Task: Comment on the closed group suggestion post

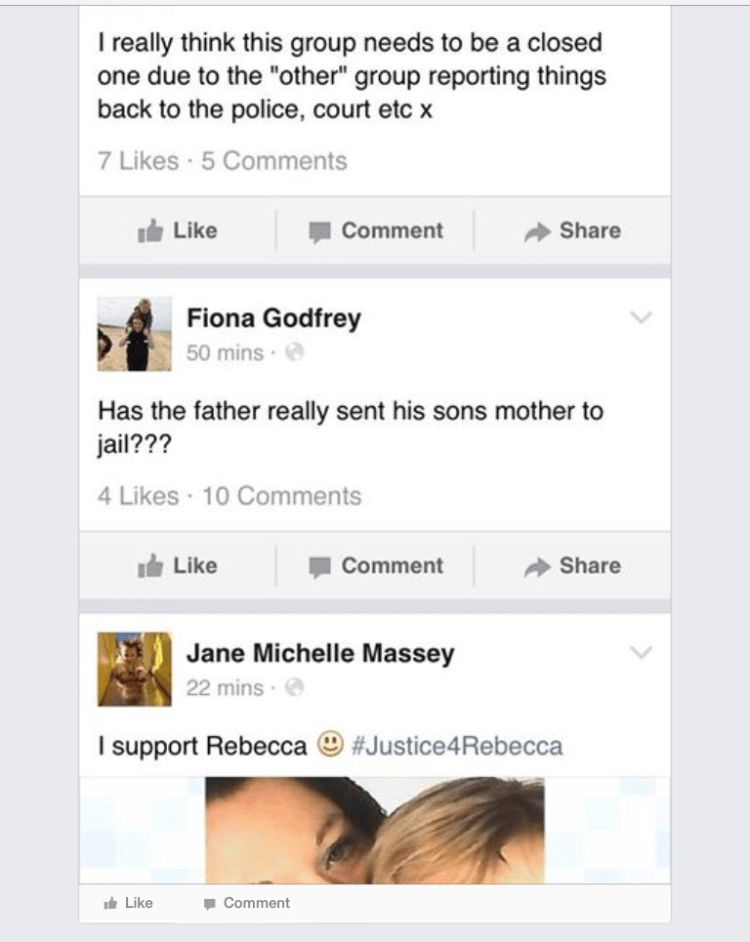Action: pyautogui.click(x=376, y=230)
